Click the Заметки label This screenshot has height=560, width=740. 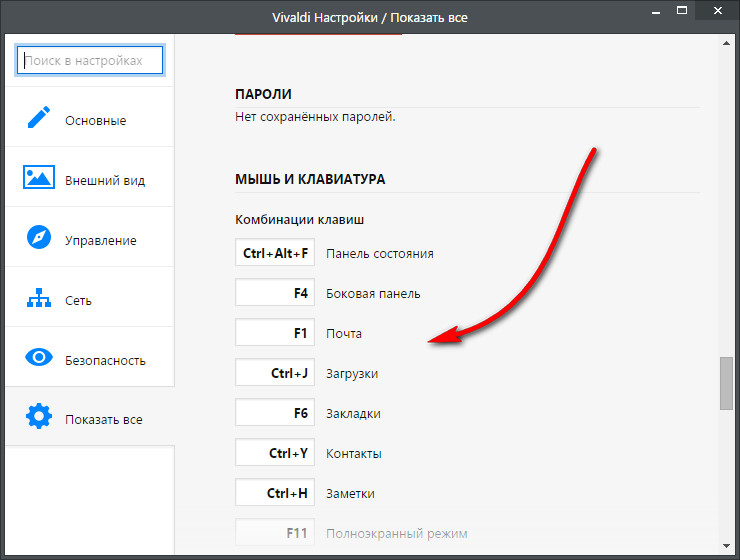pos(350,494)
